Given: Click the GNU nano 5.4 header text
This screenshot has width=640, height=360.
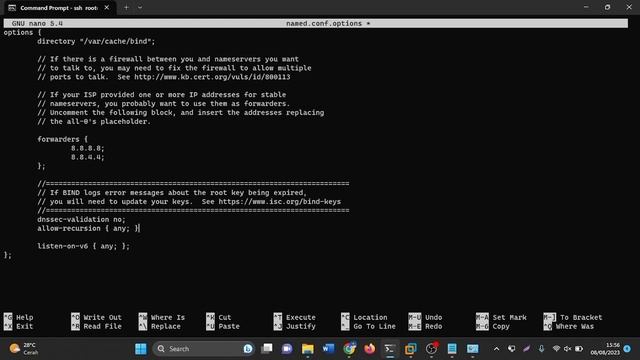Looking at the screenshot, I should tap(37, 23).
